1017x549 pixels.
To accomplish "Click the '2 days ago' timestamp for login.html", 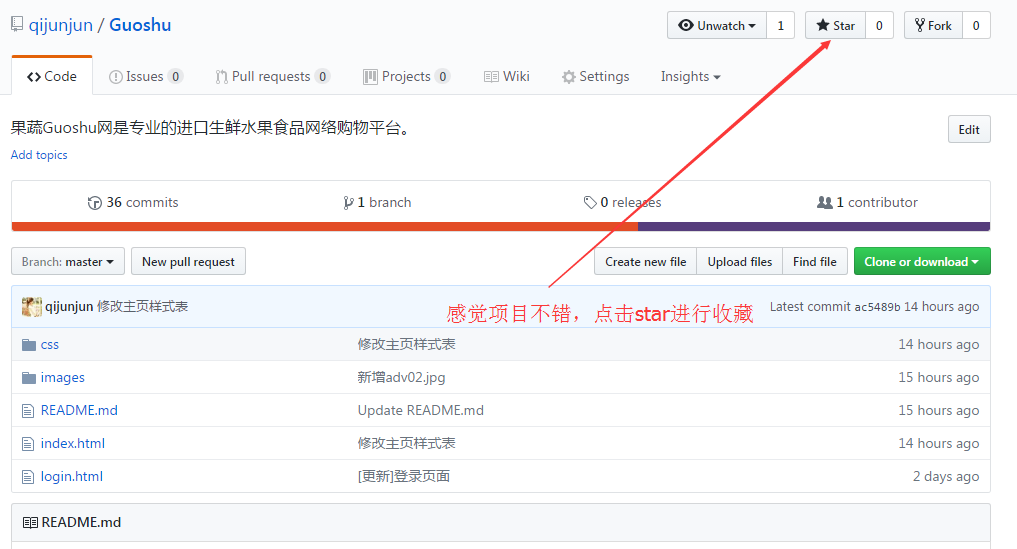I will tap(946, 476).
